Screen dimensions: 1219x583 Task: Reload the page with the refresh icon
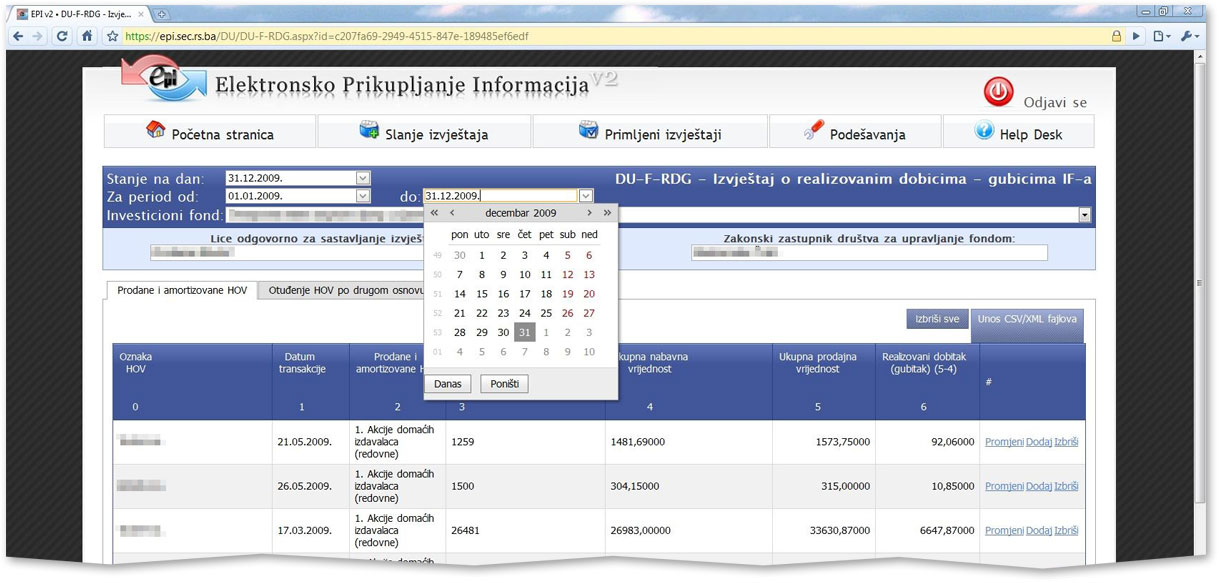point(62,36)
